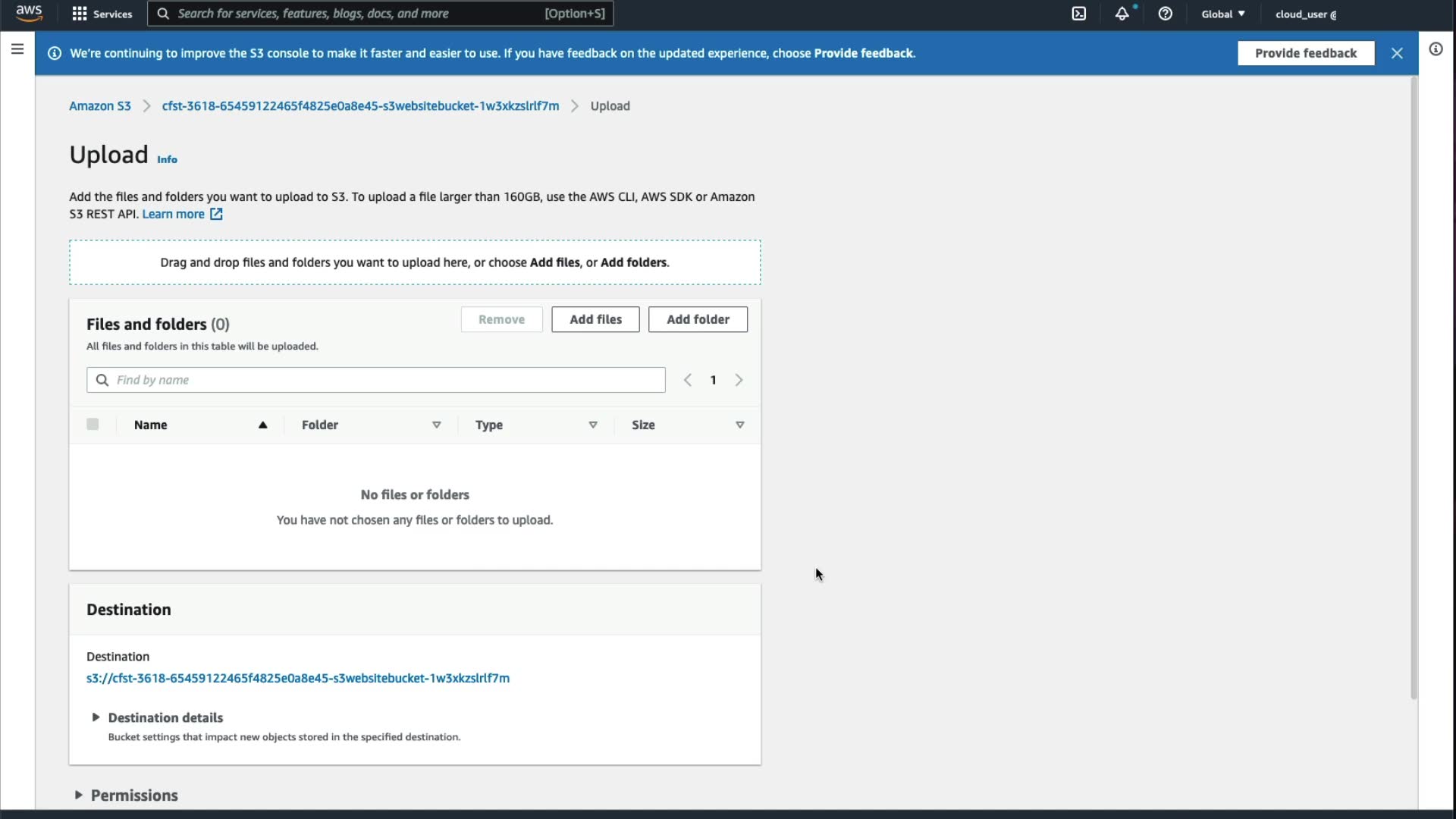Open the info panel icon at right edge
Image resolution: width=1456 pixels, height=819 pixels.
coord(1436,49)
